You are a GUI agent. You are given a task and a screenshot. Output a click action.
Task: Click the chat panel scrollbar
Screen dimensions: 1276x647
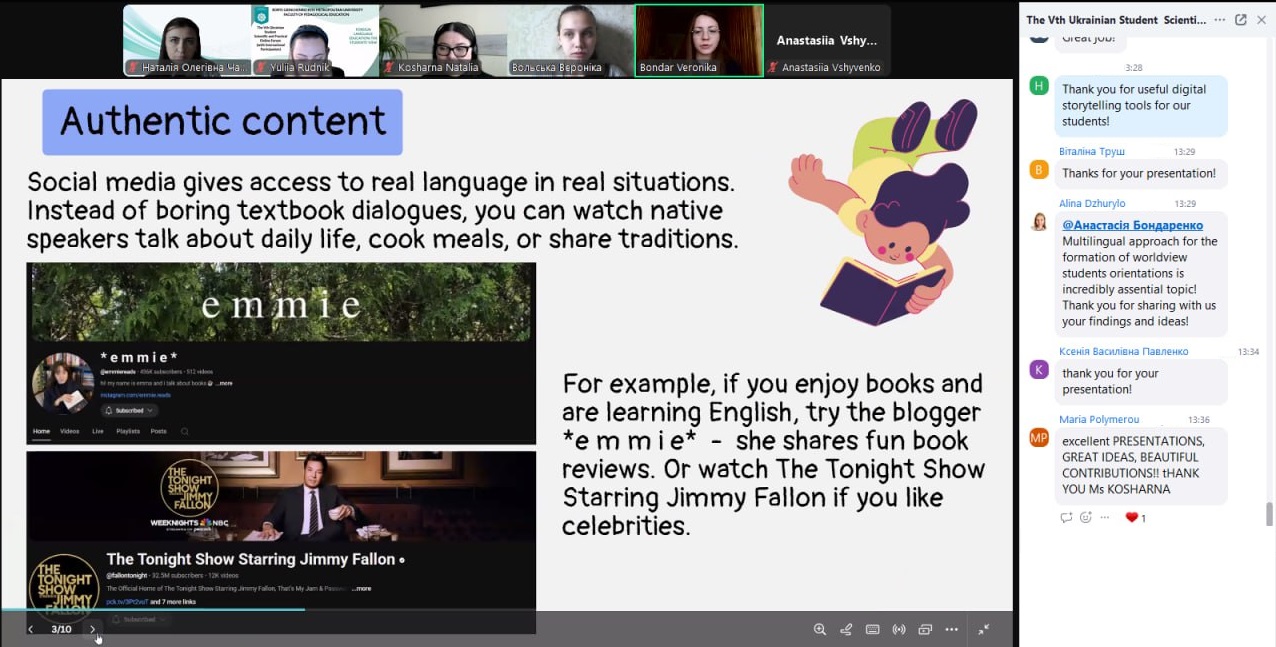point(1270,514)
